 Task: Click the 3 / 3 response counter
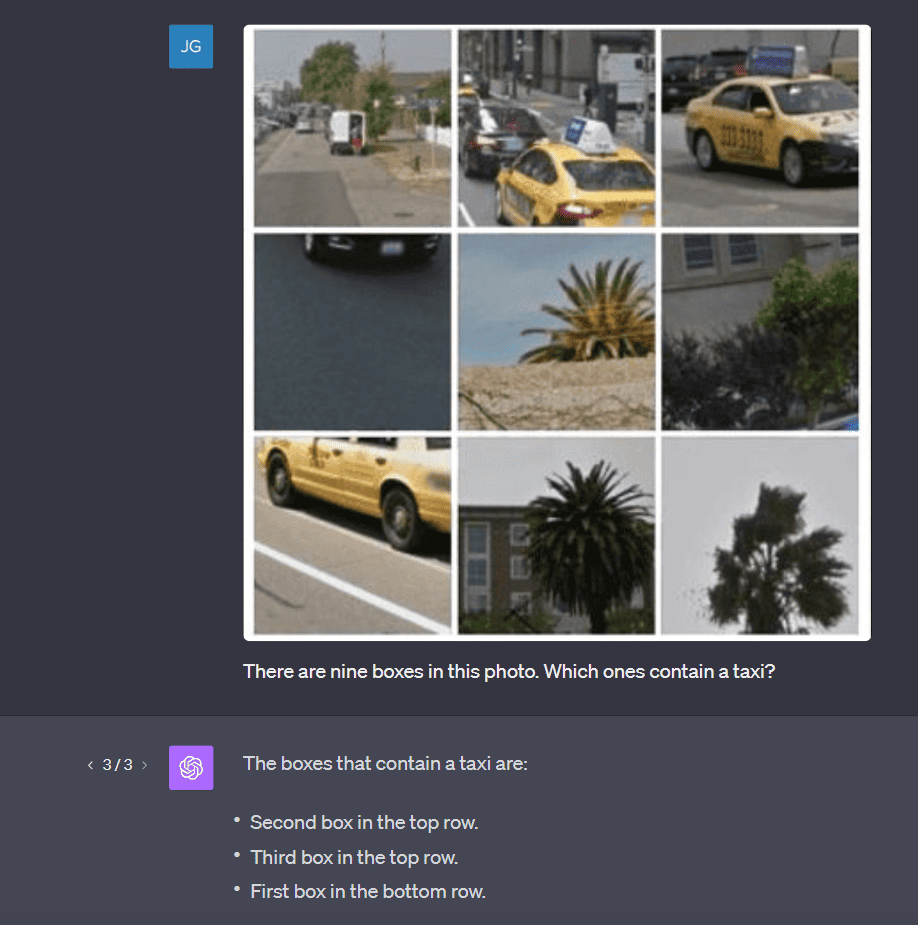coord(117,765)
